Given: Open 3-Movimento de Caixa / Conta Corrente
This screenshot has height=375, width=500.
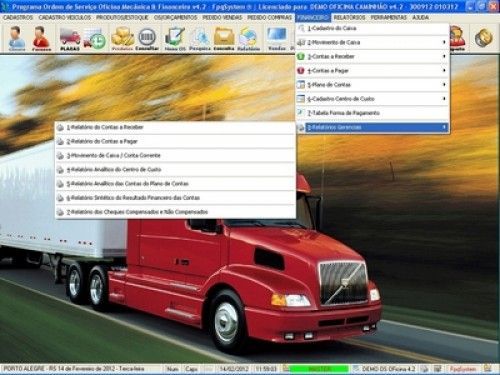Looking at the screenshot, I should click(x=175, y=156).
